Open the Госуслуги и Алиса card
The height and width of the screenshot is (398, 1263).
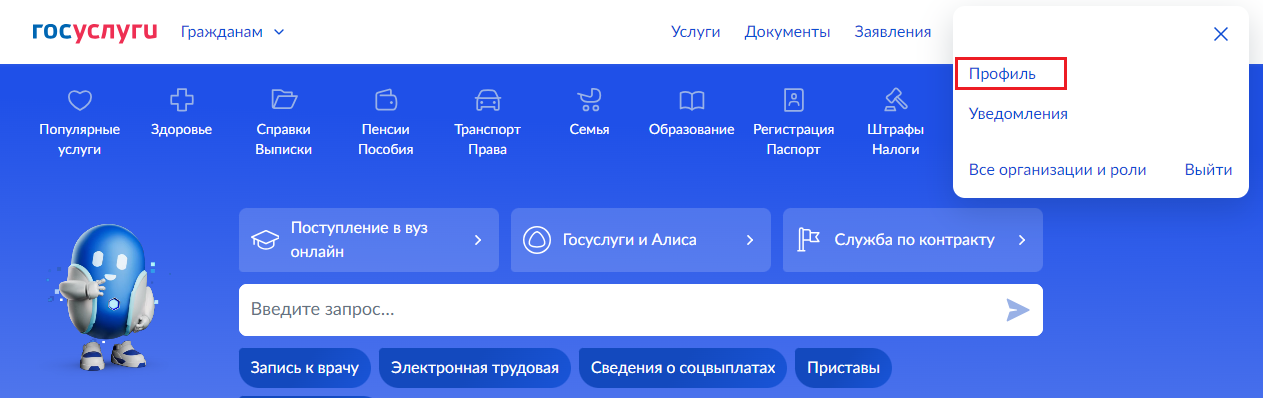click(641, 240)
